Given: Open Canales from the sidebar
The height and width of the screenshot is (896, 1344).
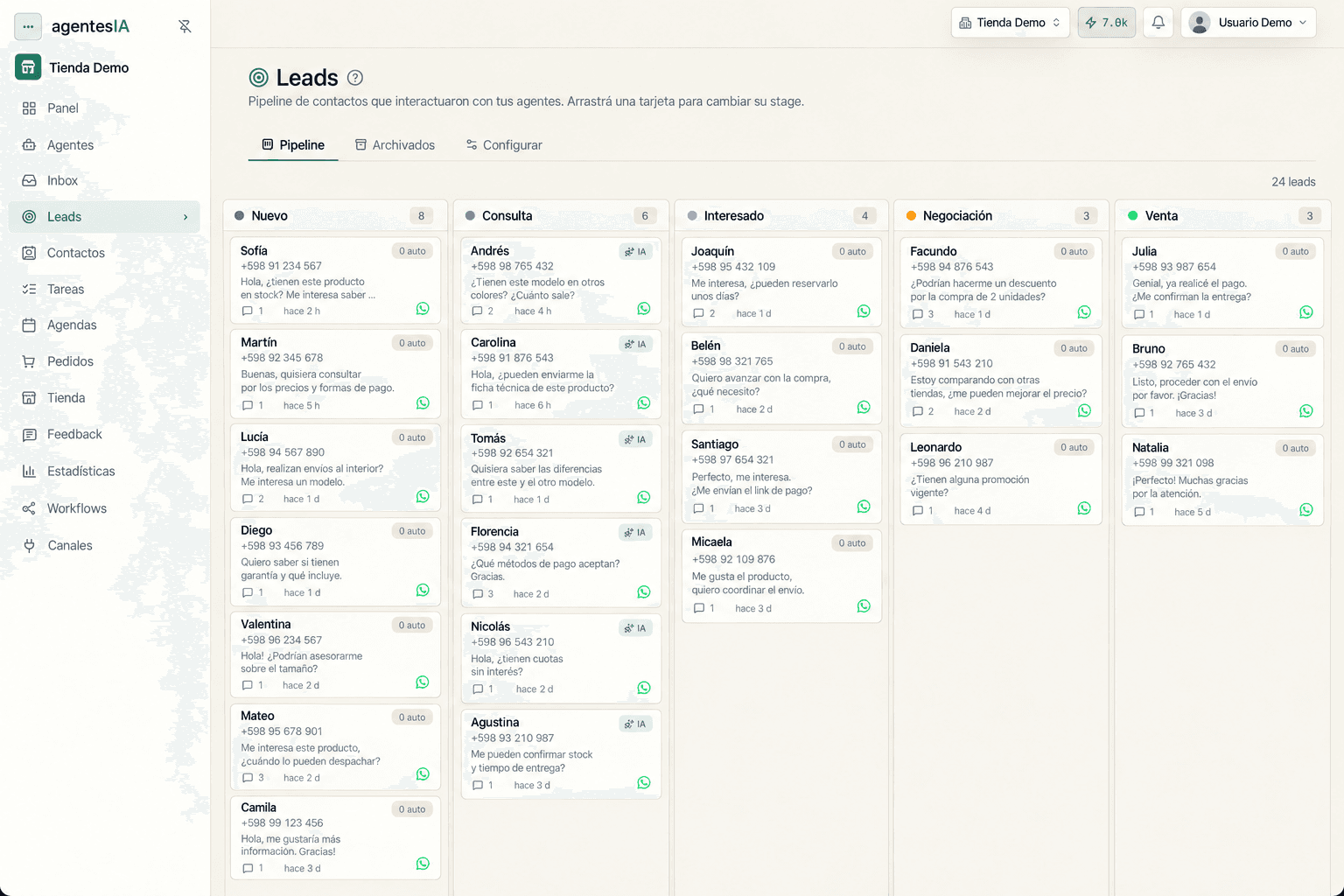Looking at the screenshot, I should click(x=104, y=545).
